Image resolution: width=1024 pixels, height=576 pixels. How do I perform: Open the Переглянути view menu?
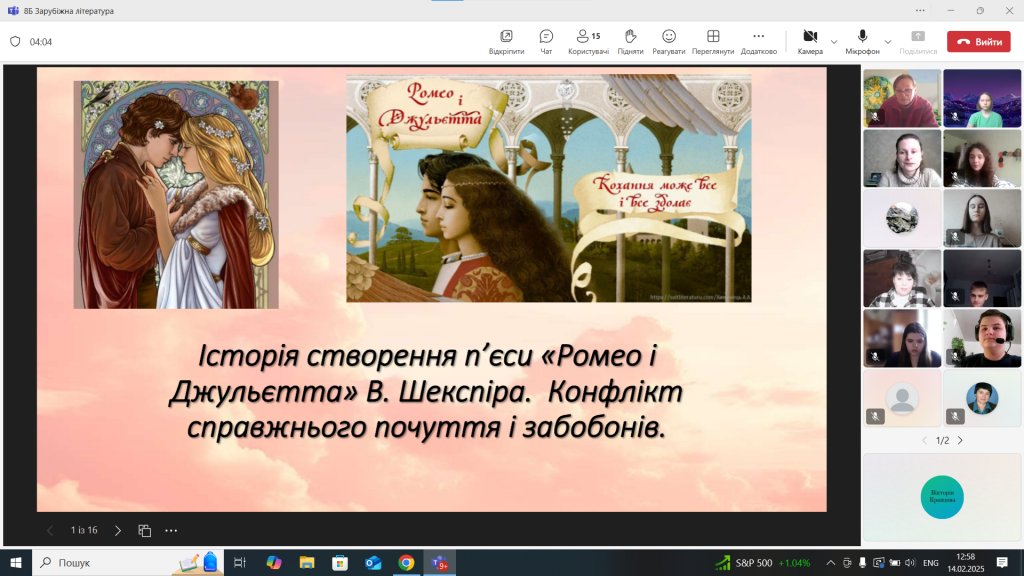point(713,41)
